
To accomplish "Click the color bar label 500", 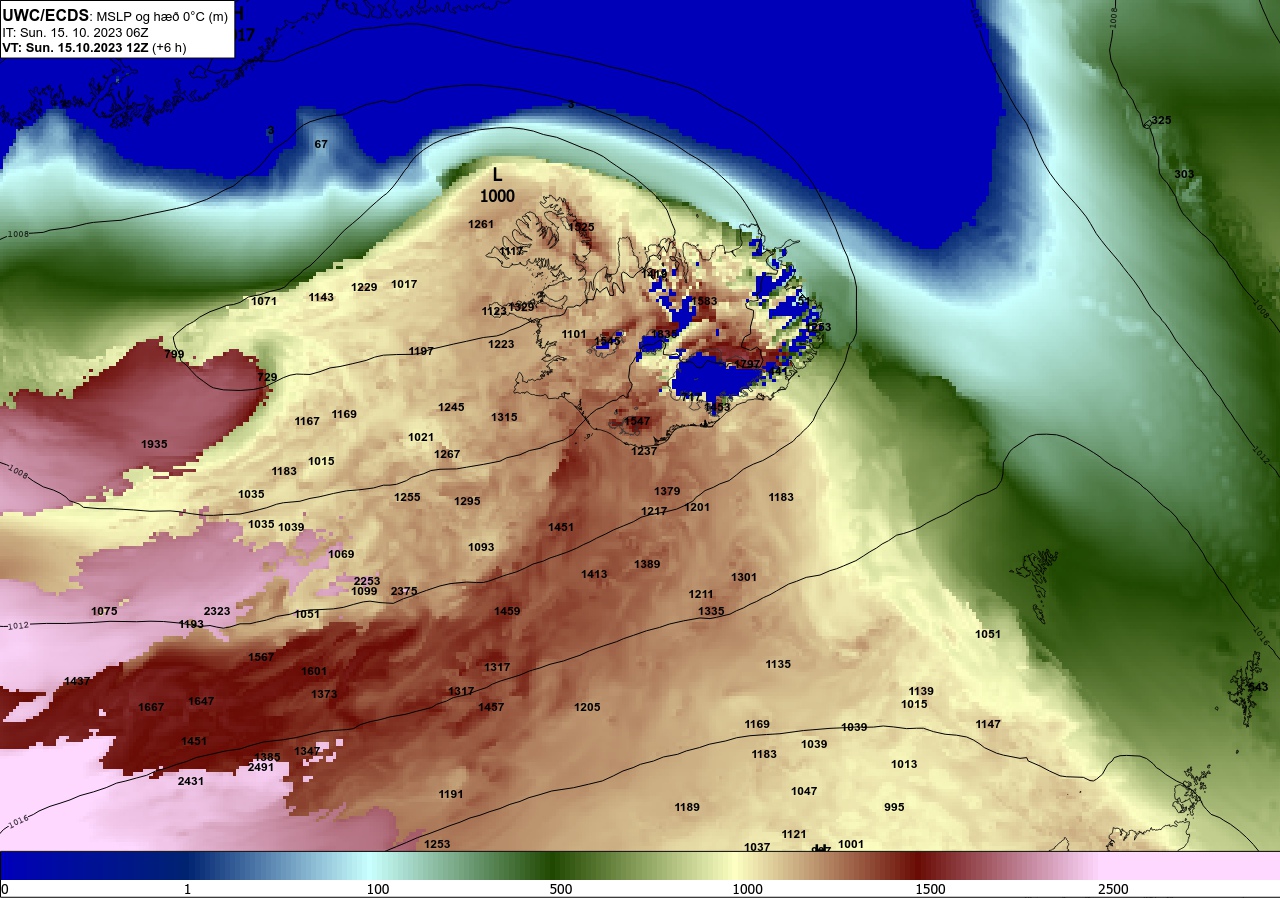I will click(x=561, y=889).
